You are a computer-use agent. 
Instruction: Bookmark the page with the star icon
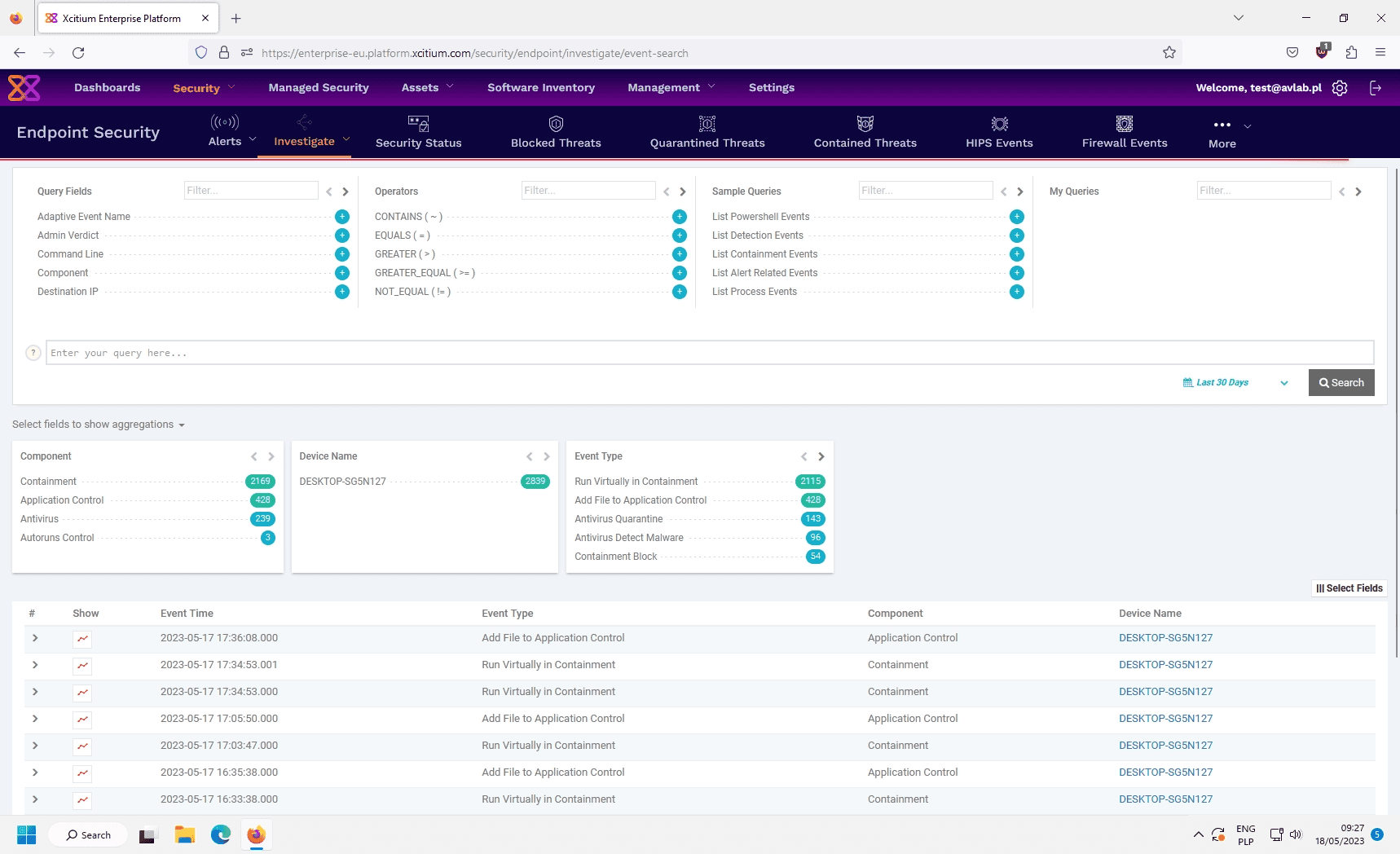point(1169,52)
